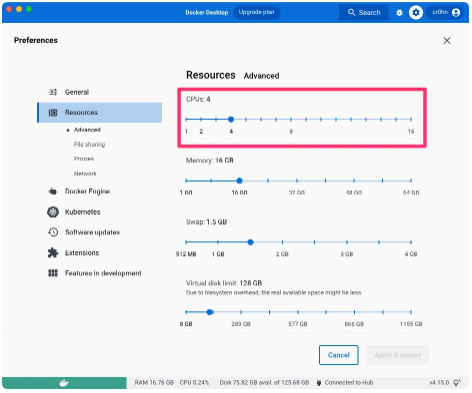The image size is (472, 393).
Task: Click the feedback bulb icon next to version
Action: pyautogui.click(x=457, y=383)
